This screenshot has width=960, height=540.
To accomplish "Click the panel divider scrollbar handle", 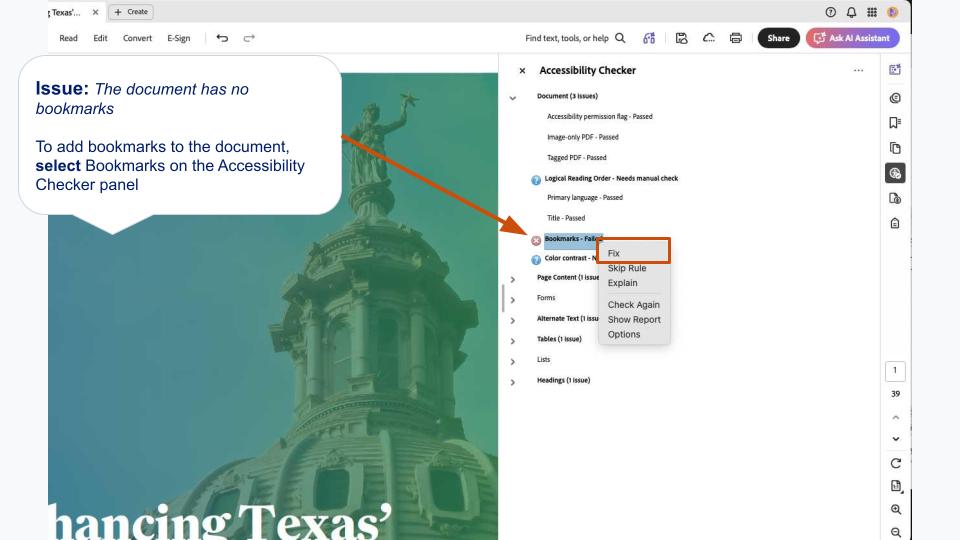I will 503,298.
